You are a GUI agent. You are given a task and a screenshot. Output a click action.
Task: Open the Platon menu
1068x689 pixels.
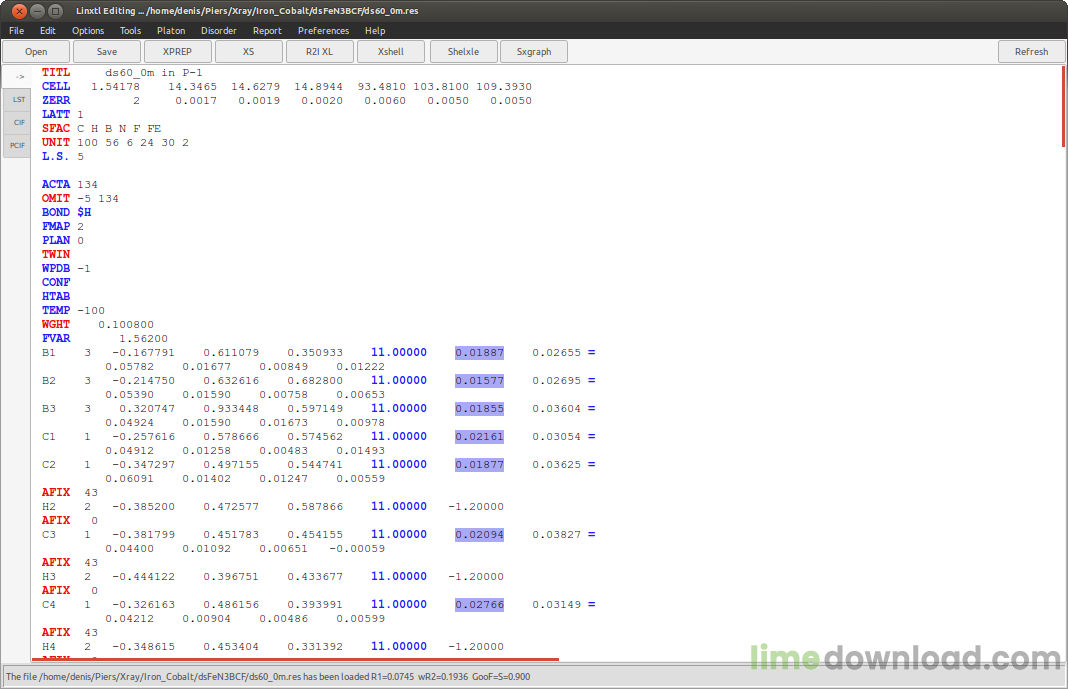tap(171, 31)
